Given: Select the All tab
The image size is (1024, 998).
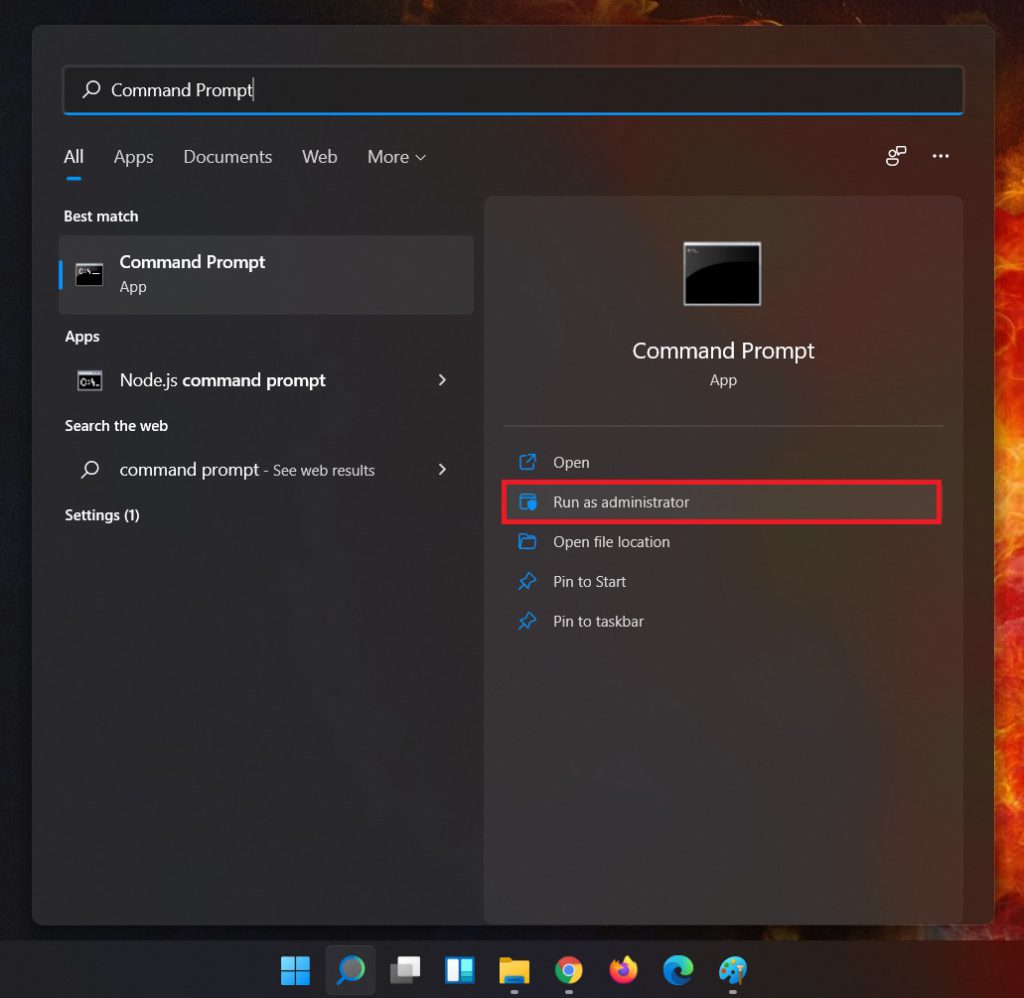Looking at the screenshot, I should click(x=74, y=157).
